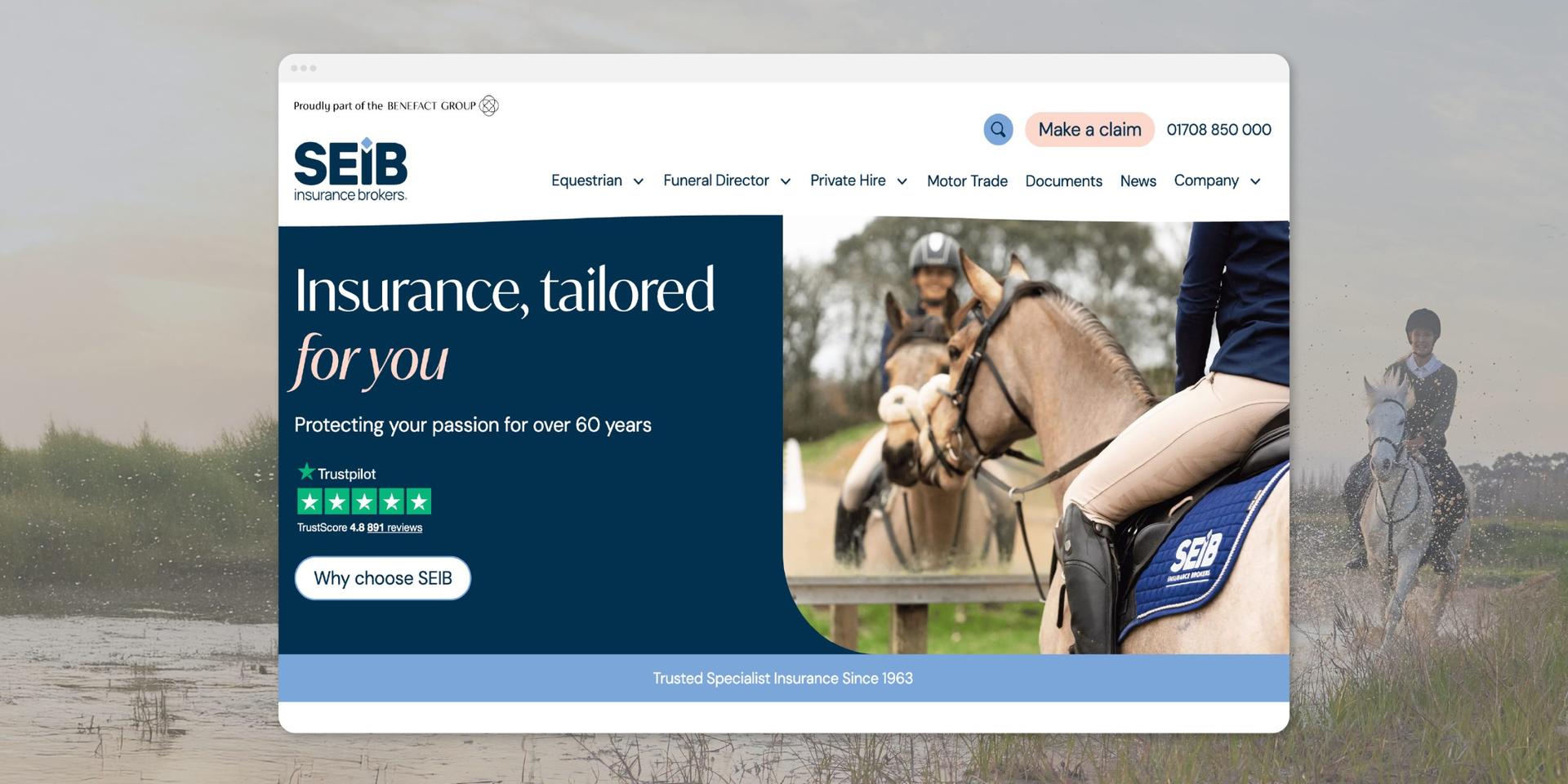Click the 01708 850 000 phone number
Image resolution: width=1568 pixels, height=784 pixels.
tap(1218, 129)
